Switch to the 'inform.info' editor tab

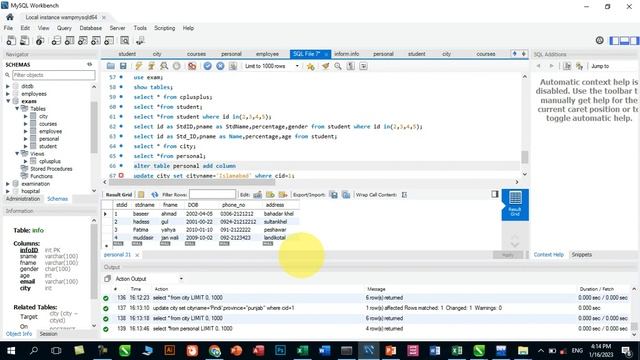[x=347, y=54]
